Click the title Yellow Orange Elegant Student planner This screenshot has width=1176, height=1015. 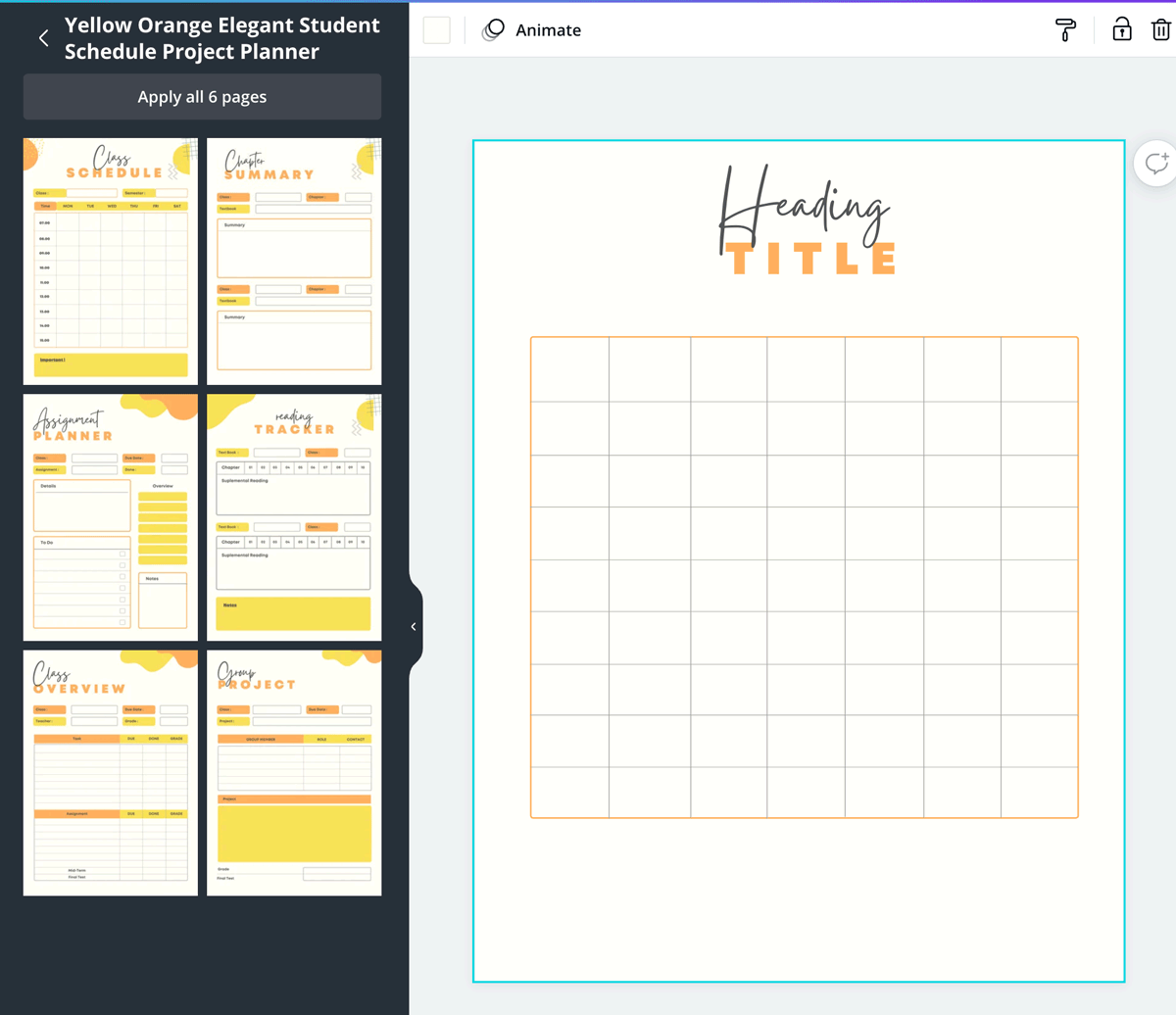click(x=220, y=38)
